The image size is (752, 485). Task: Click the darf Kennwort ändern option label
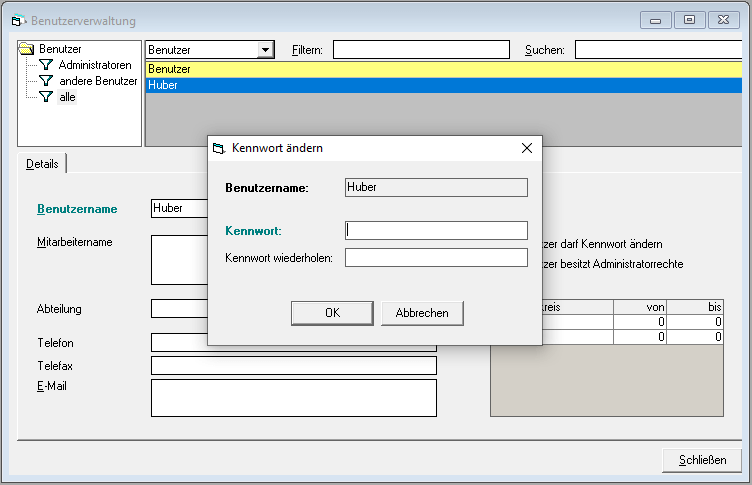point(602,244)
